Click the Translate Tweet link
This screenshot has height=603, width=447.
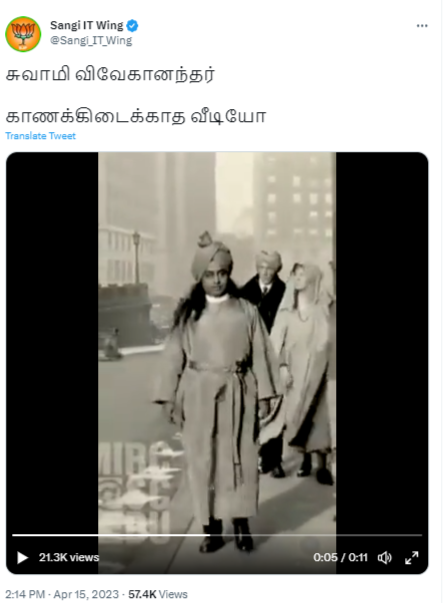tap(40, 136)
